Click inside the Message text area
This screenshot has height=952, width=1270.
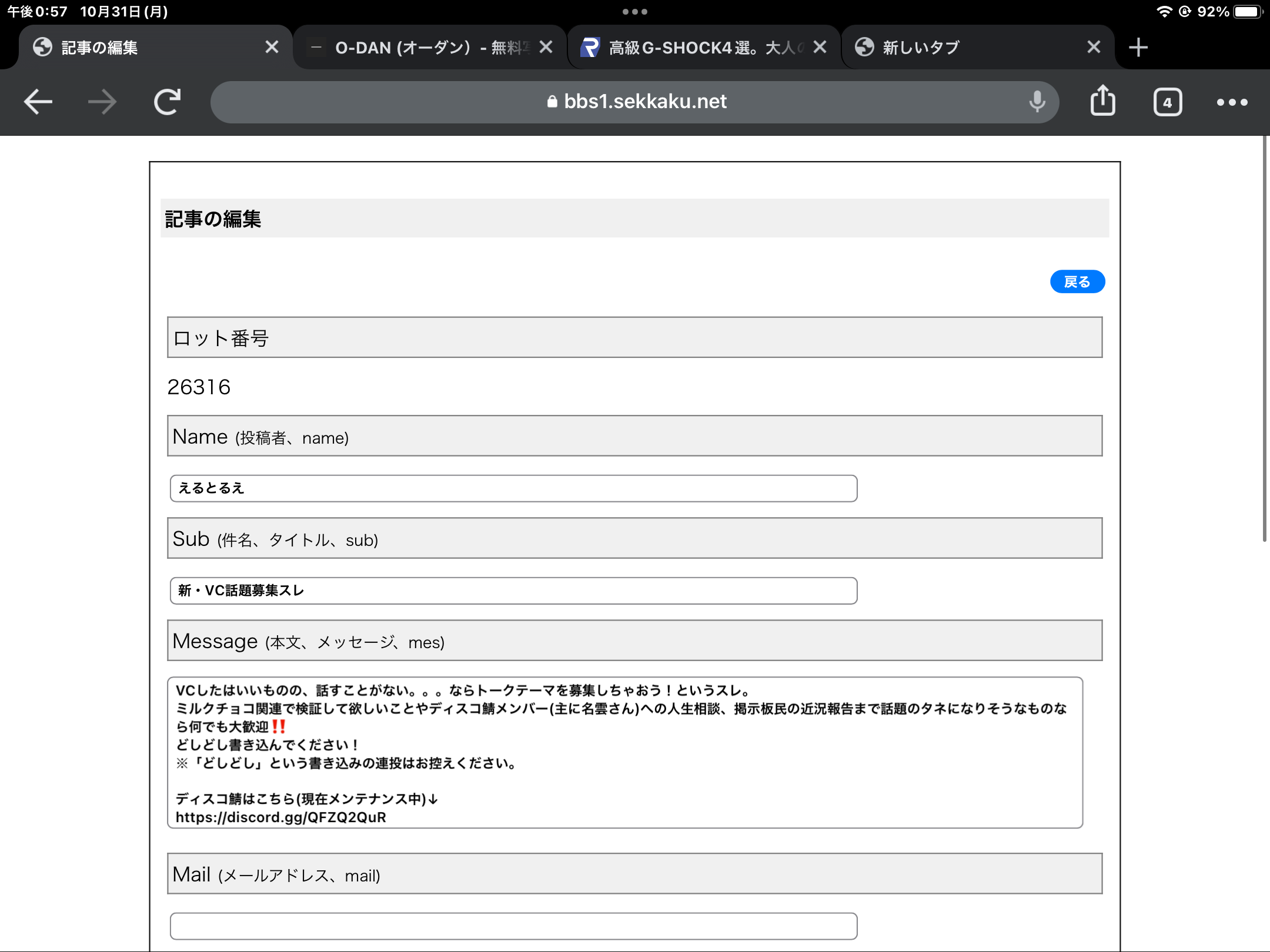[625, 752]
